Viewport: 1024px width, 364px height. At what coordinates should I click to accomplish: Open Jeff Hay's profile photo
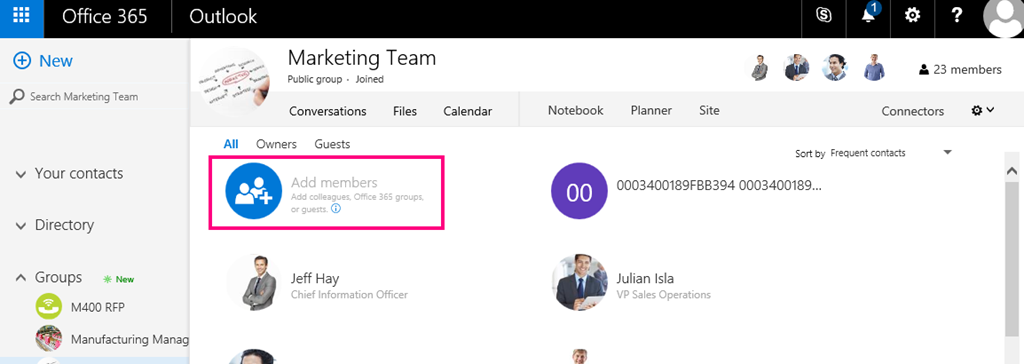254,282
